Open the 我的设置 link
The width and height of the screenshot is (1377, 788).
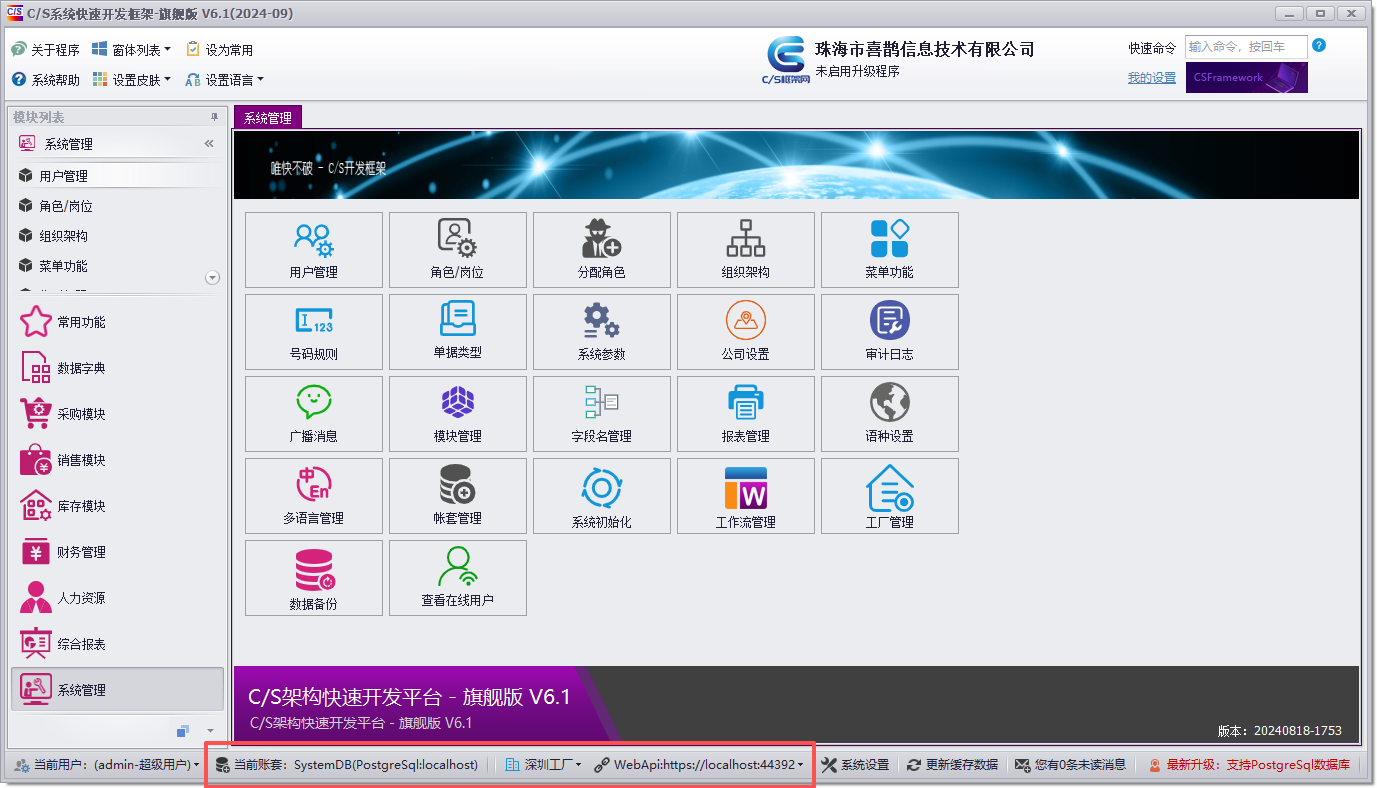click(x=1151, y=77)
